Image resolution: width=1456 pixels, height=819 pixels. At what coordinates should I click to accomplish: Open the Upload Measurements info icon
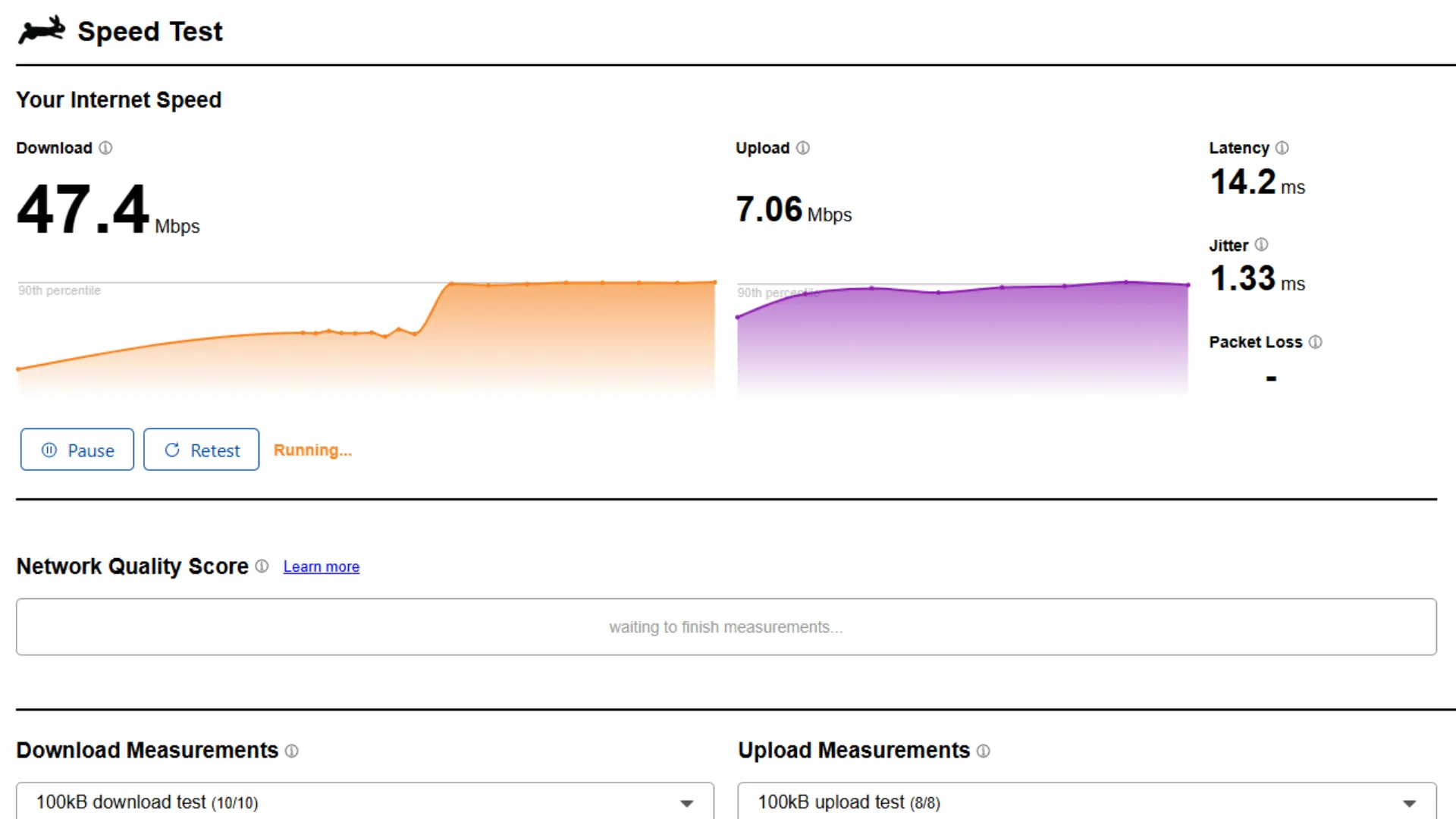(x=984, y=751)
